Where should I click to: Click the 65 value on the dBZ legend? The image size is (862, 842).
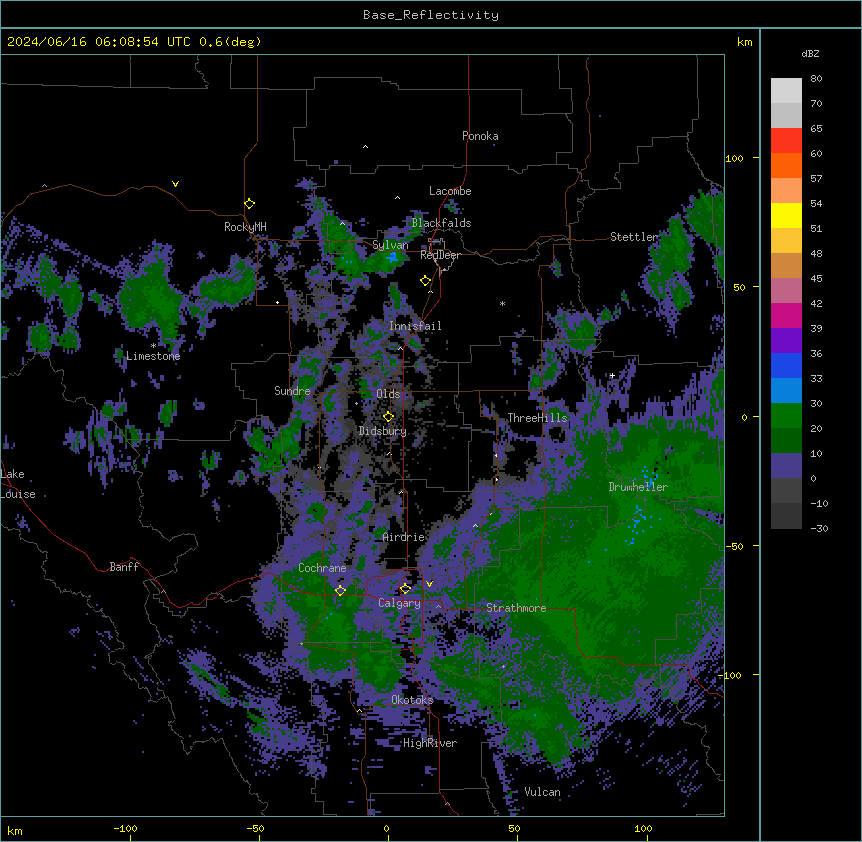[816, 129]
